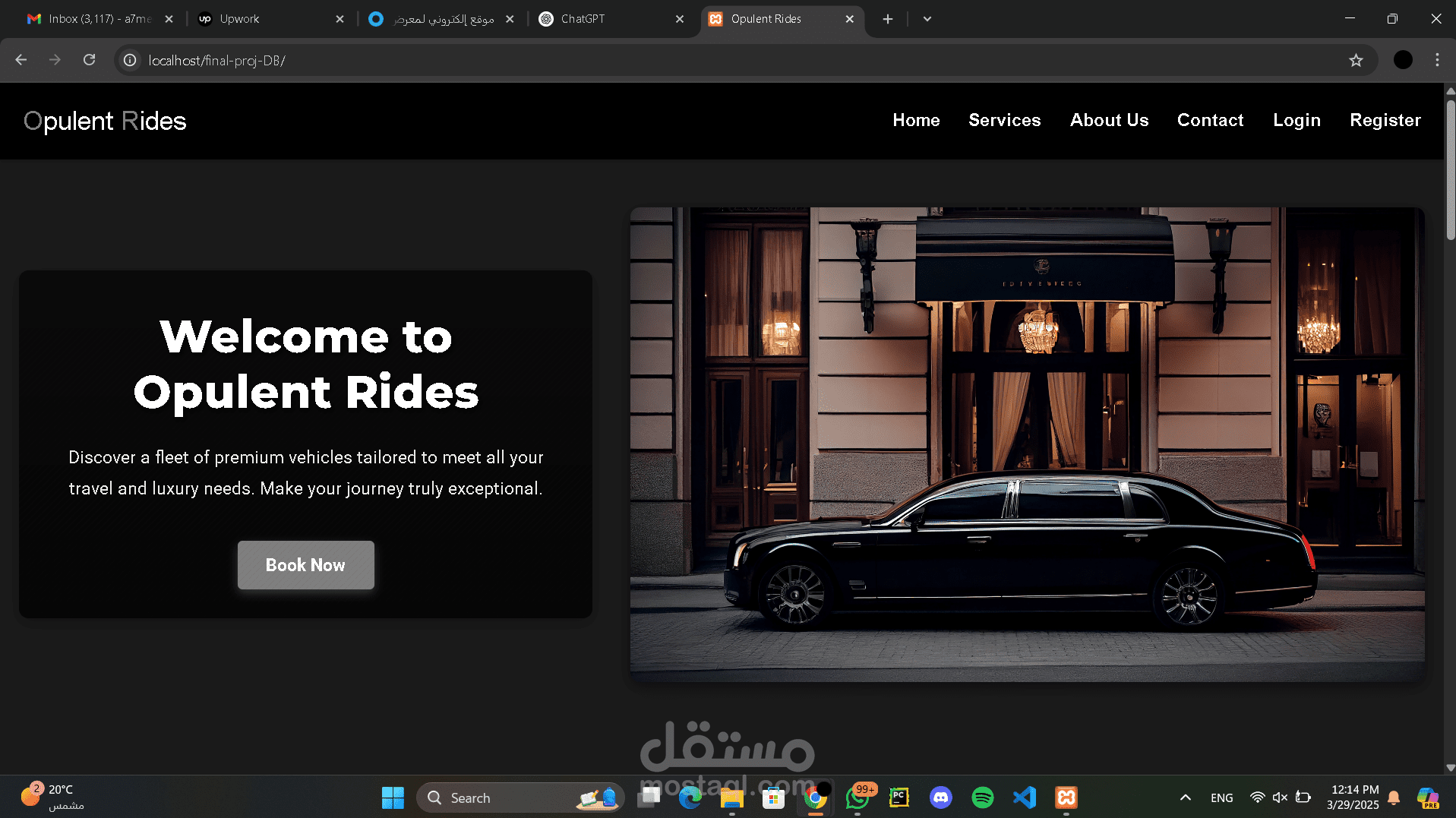Viewport: 1456px width, 818px height.
Task: Click the browser forward arrow
Action: tap(55, 60)
